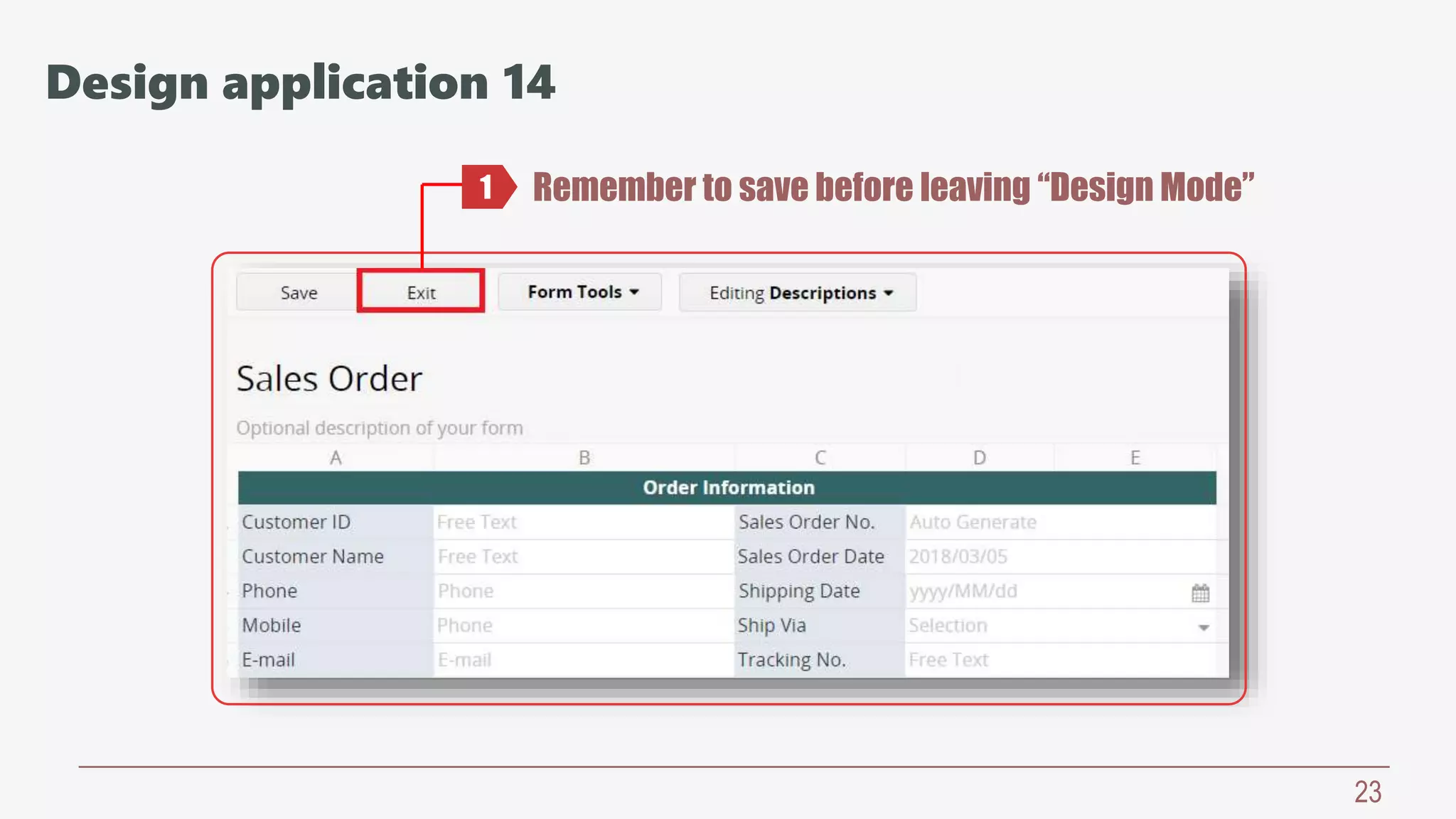Select the Sales Order form title

pyautogui.click(x=329, y=378)
